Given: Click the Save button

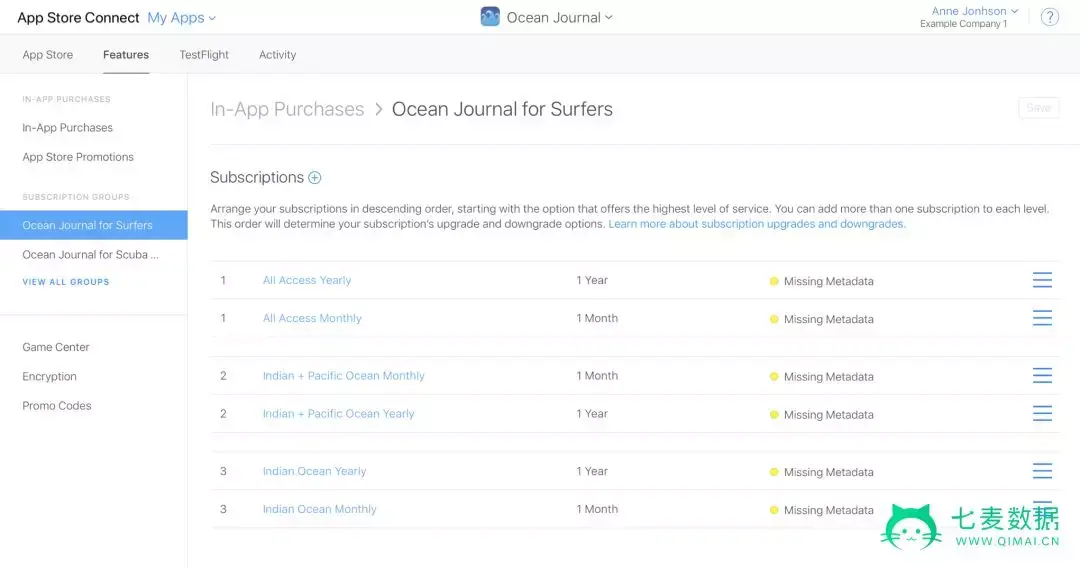Looking at the screenshot, I should click(x=1039, y=107).
